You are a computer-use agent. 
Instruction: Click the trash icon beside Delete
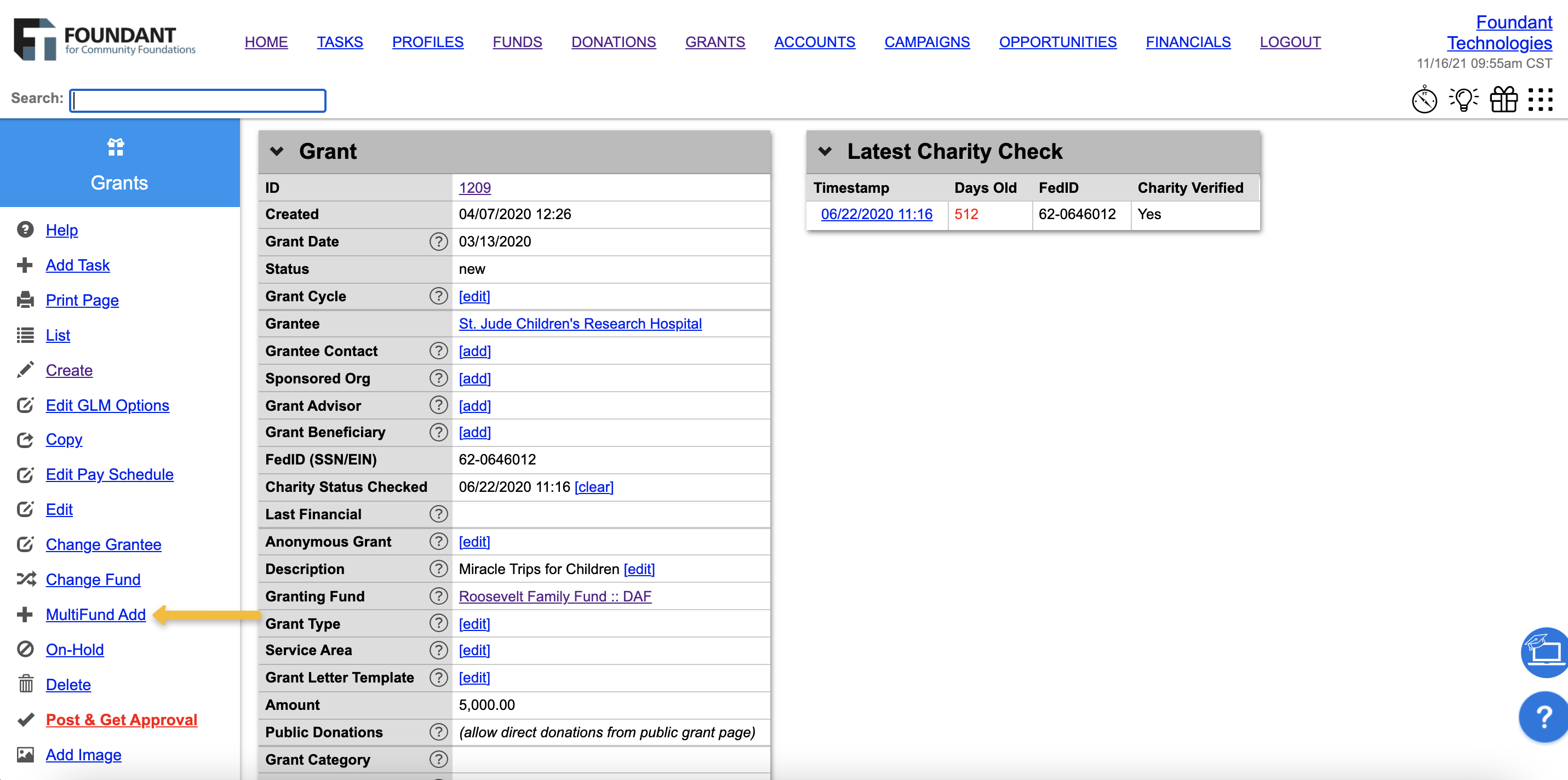(26, 685)
